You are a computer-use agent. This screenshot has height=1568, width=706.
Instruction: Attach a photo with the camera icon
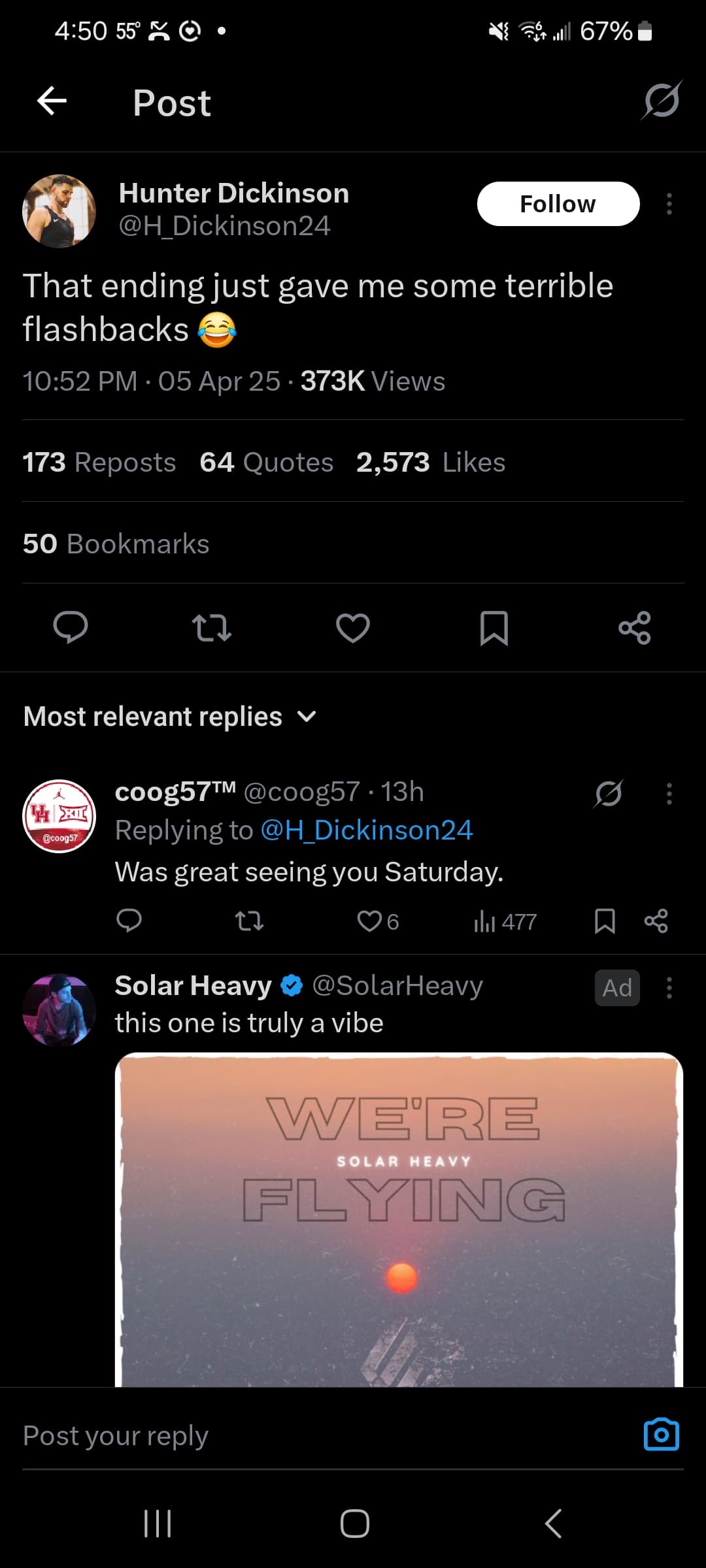coord(661,1435)
